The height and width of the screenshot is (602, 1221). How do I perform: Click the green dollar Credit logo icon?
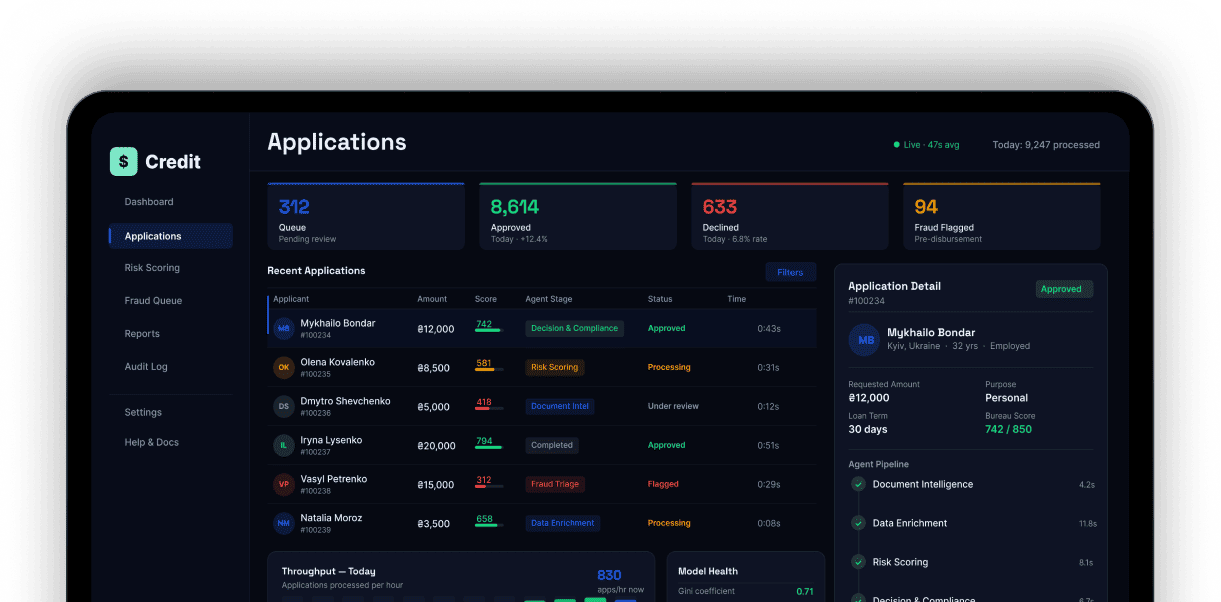[x=123, y=161]
